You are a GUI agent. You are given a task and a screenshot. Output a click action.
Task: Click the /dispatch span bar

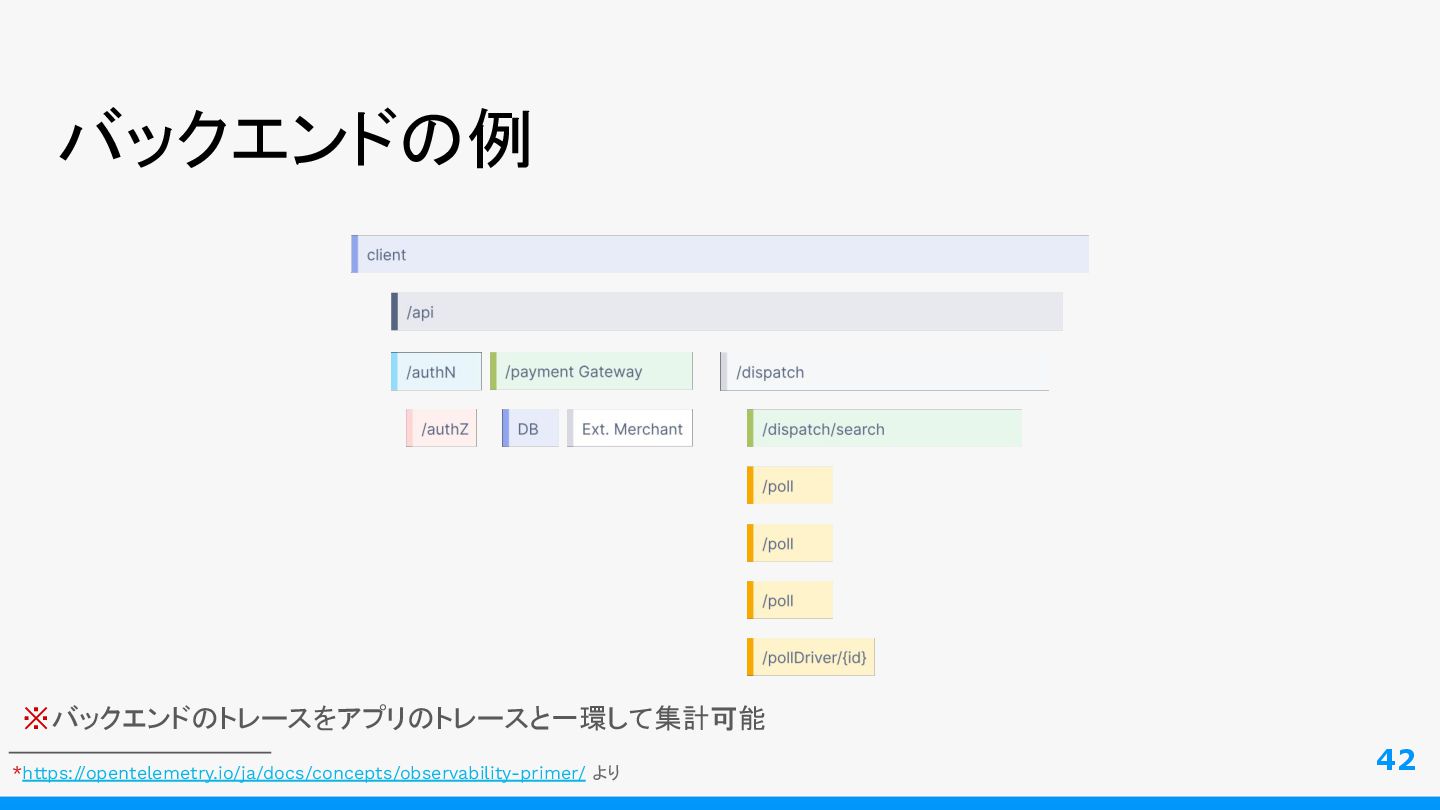884,371
